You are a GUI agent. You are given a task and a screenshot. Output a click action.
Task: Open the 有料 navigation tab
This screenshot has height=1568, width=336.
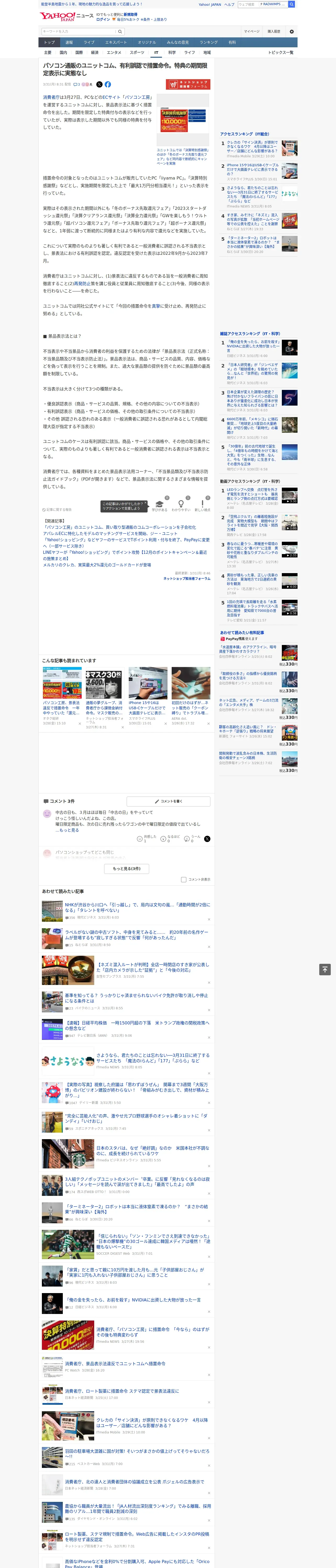[x=232, y=43]
